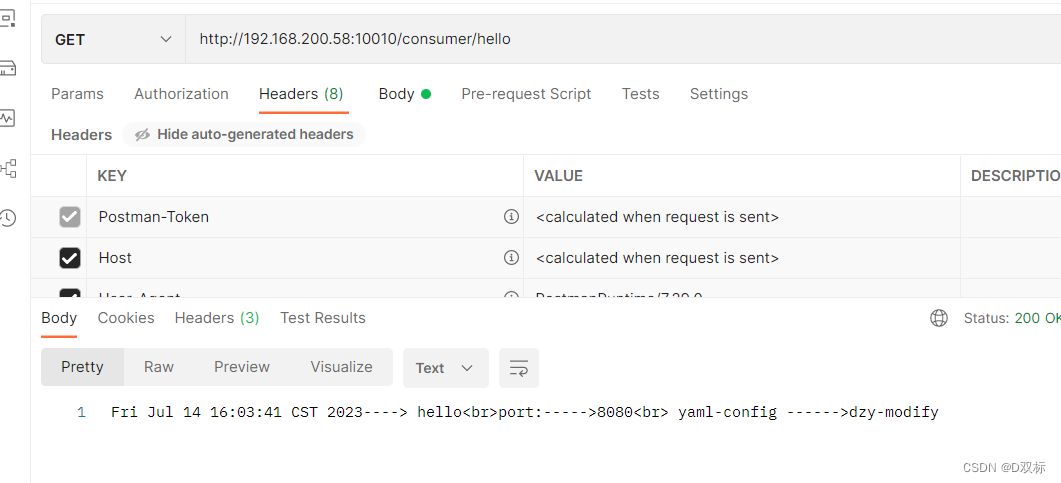Viewport: 1061px width, 483px height.
Task: Open the Pre-request Script tab
Action: 526,94
